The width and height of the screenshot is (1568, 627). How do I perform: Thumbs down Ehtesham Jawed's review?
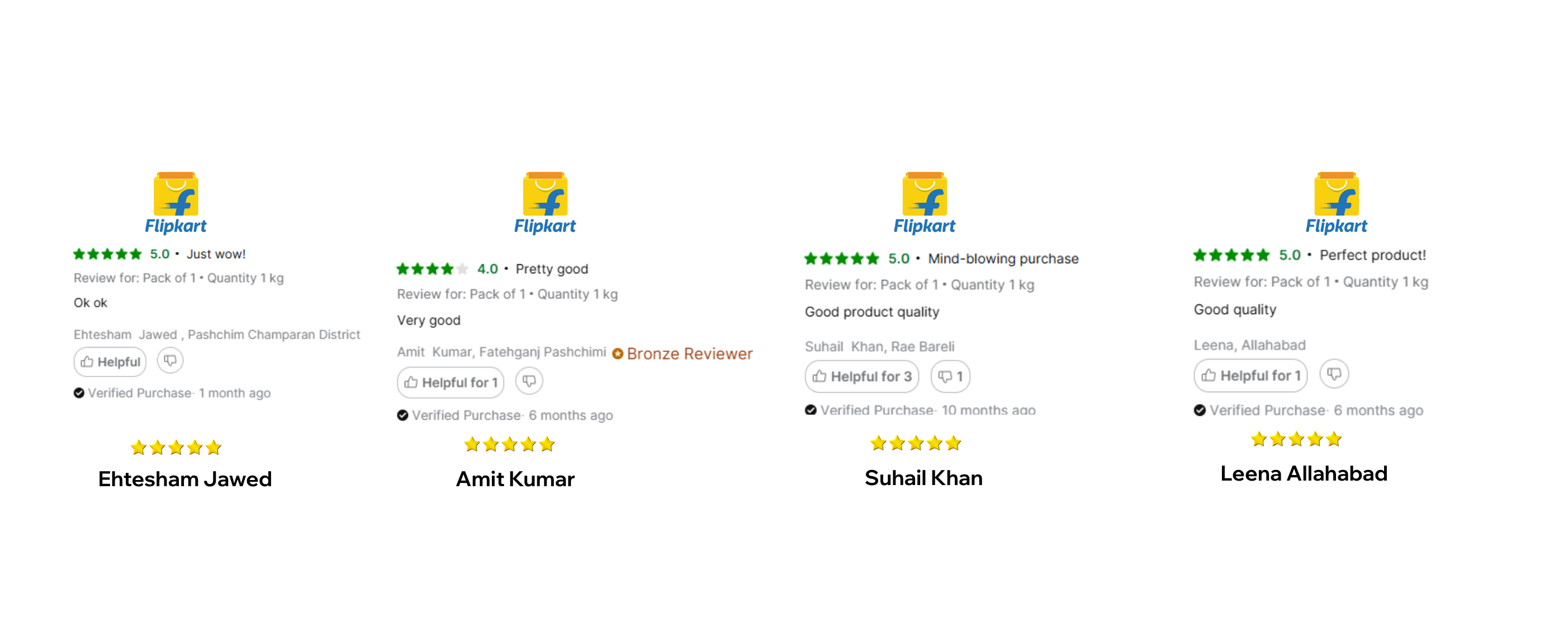pyautogui.click(x=170, y=360)
